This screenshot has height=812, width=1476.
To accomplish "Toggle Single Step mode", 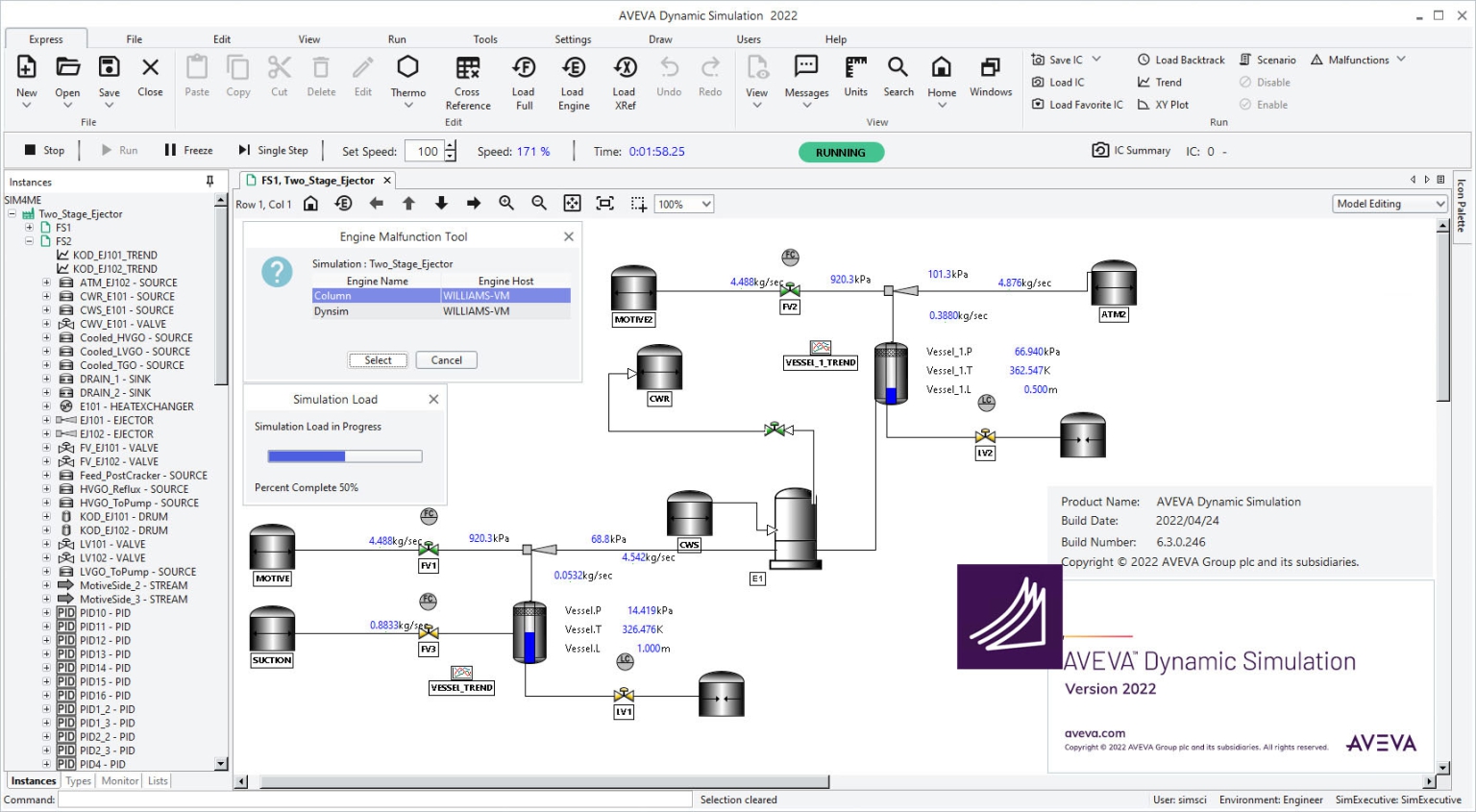I will click(274, 150).
